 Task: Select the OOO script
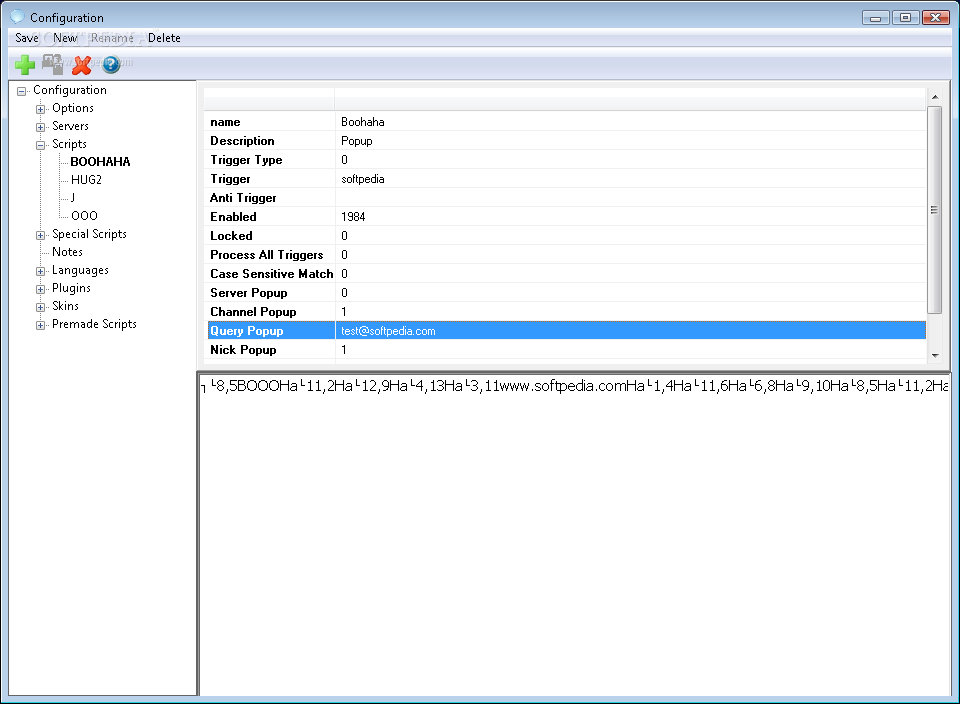pyautogui.click(x=84, y=215)
